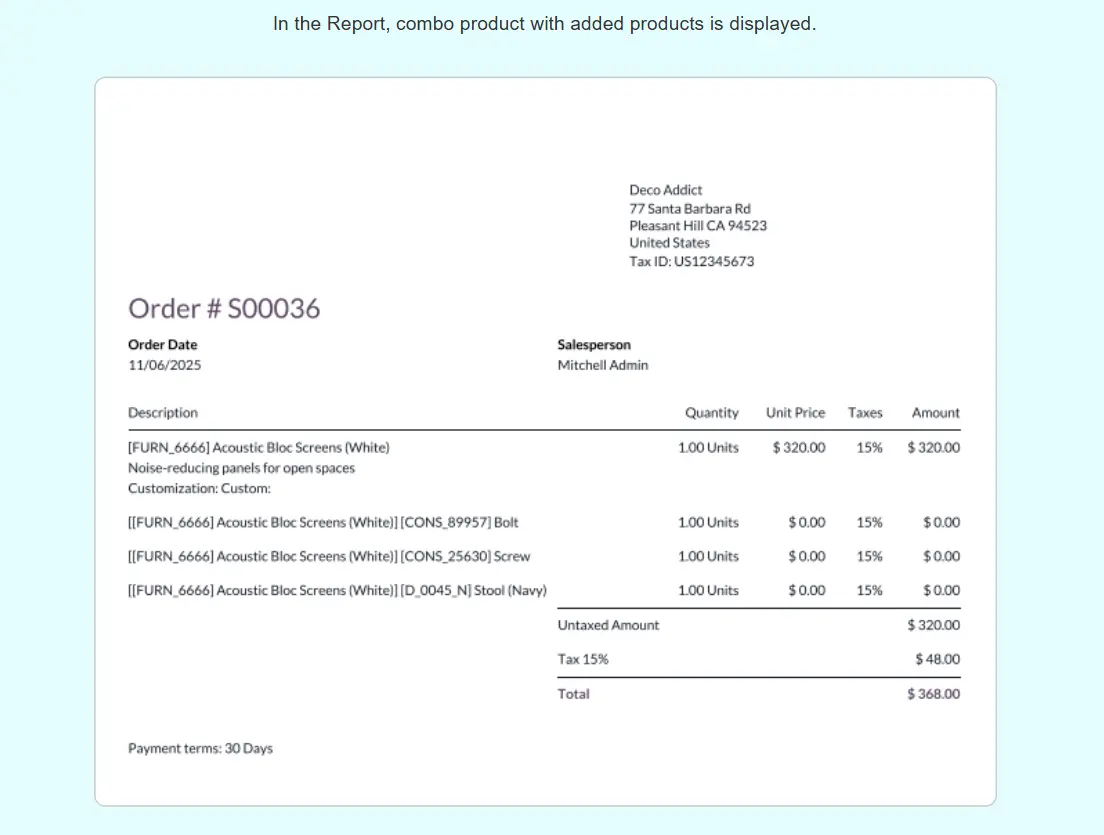Click the [CONS_25630] Screw line item
Image resolution: width=1104 pixels, height=835 pixels.
[x=329, y=556]
